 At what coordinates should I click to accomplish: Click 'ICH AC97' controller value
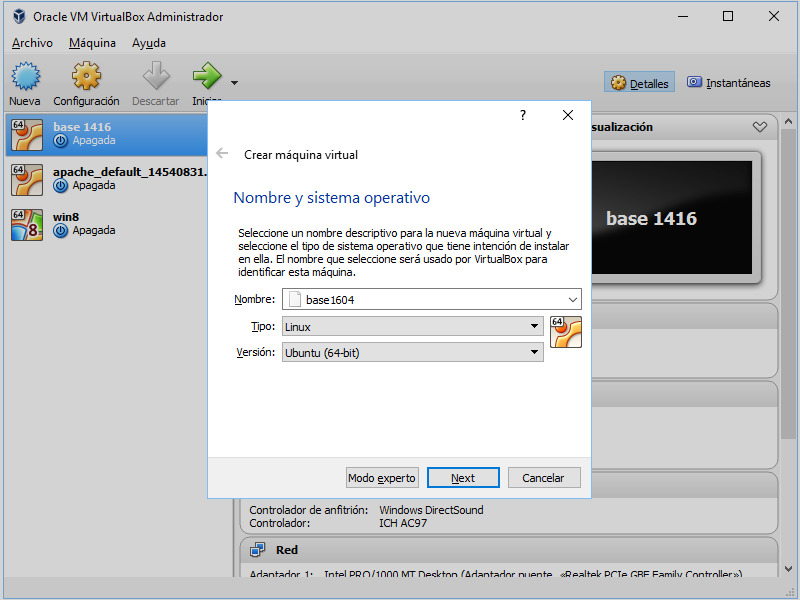pos(403,523)
